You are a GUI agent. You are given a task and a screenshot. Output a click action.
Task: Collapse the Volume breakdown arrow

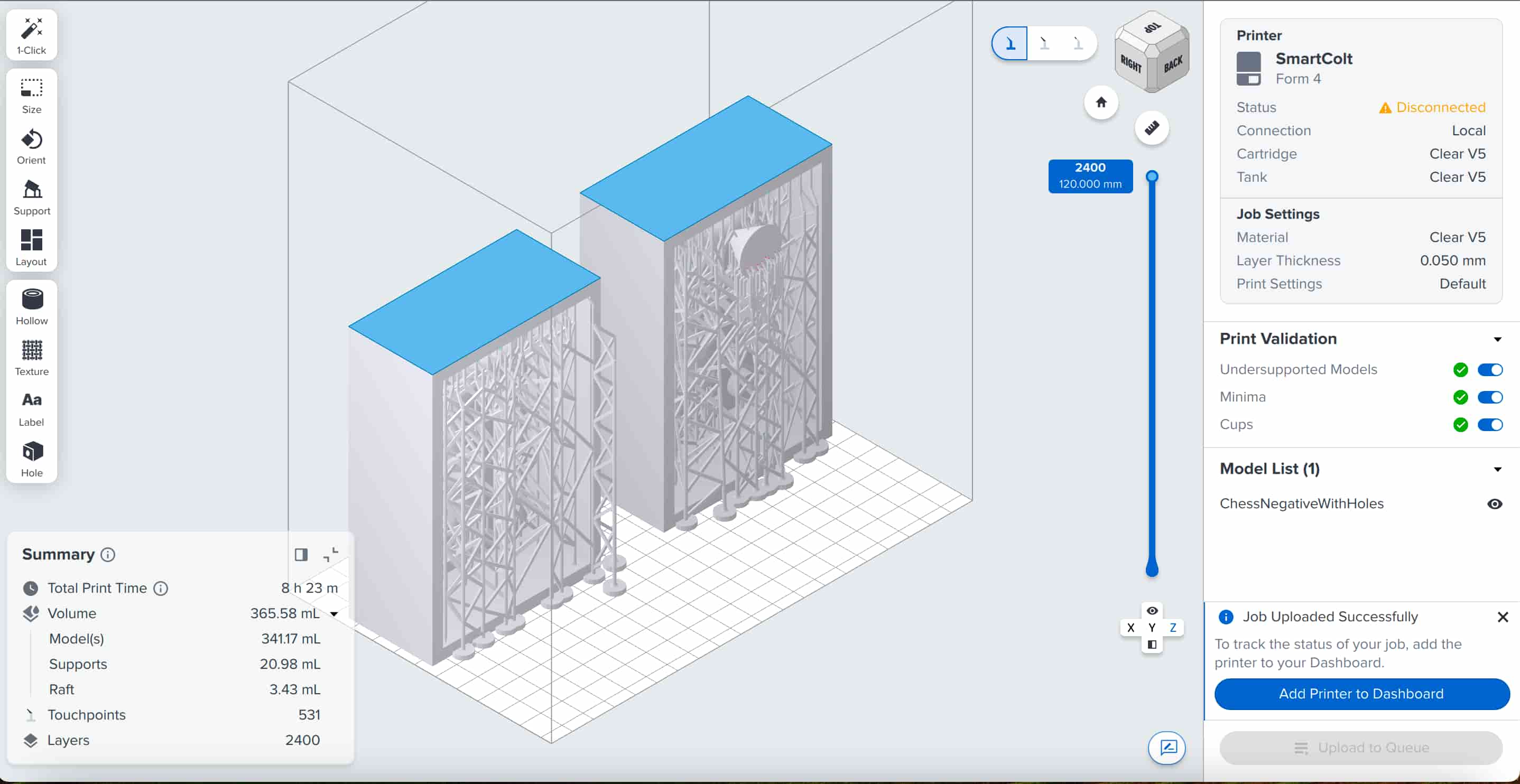click(334, 614)
